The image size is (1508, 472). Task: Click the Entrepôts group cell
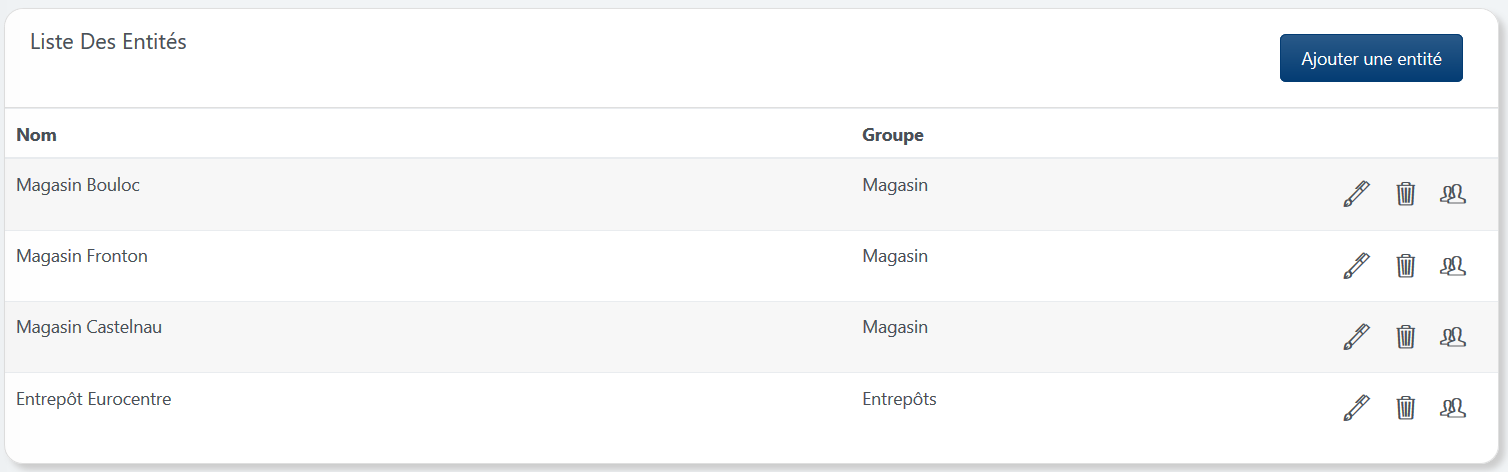coord(899,399)
